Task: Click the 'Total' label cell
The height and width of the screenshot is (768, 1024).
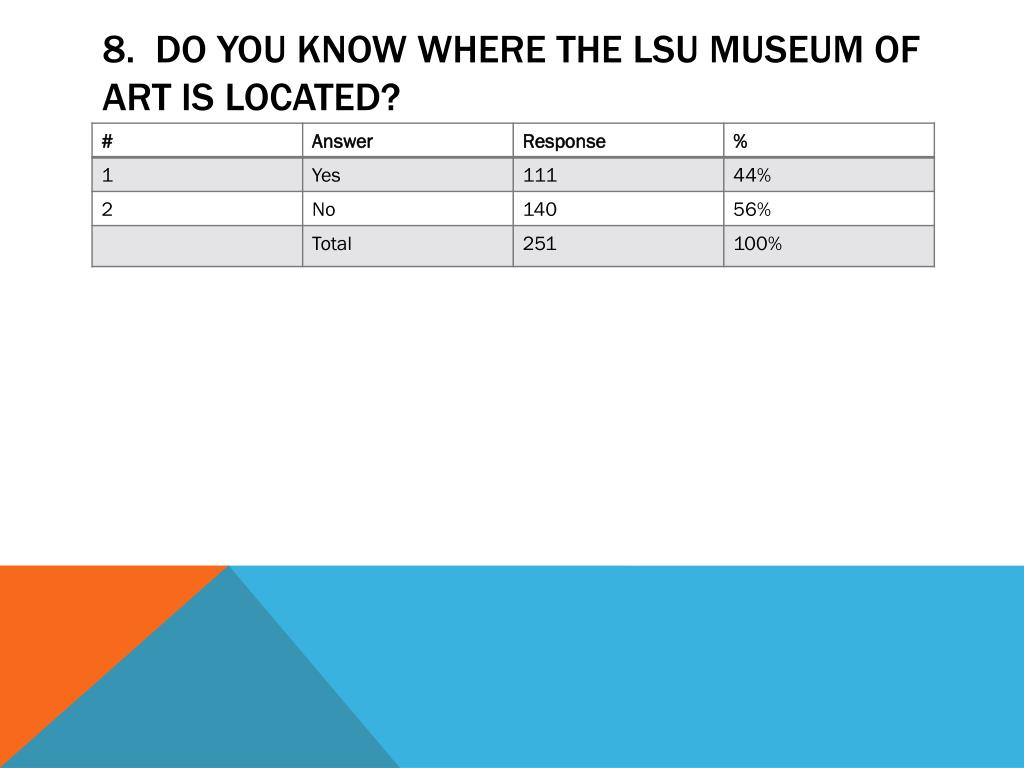Action: click(x=408, y=246)
